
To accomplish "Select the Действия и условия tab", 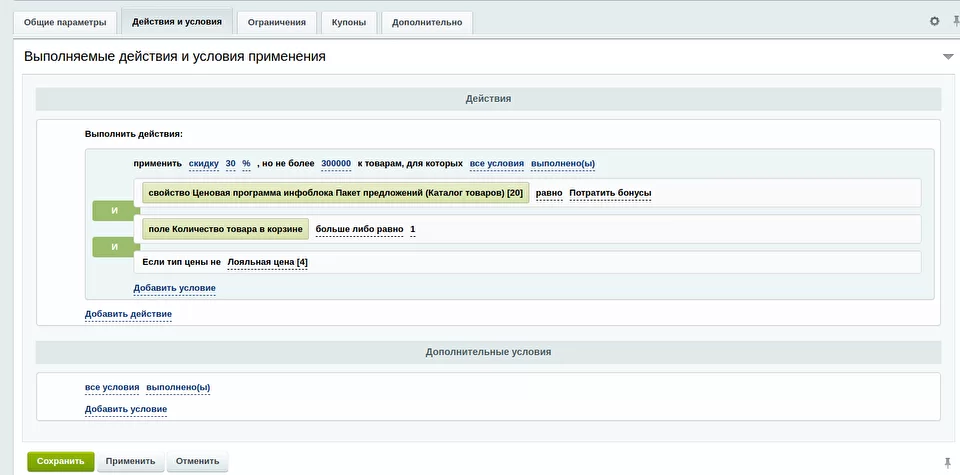I will click(x=177, y=22).
